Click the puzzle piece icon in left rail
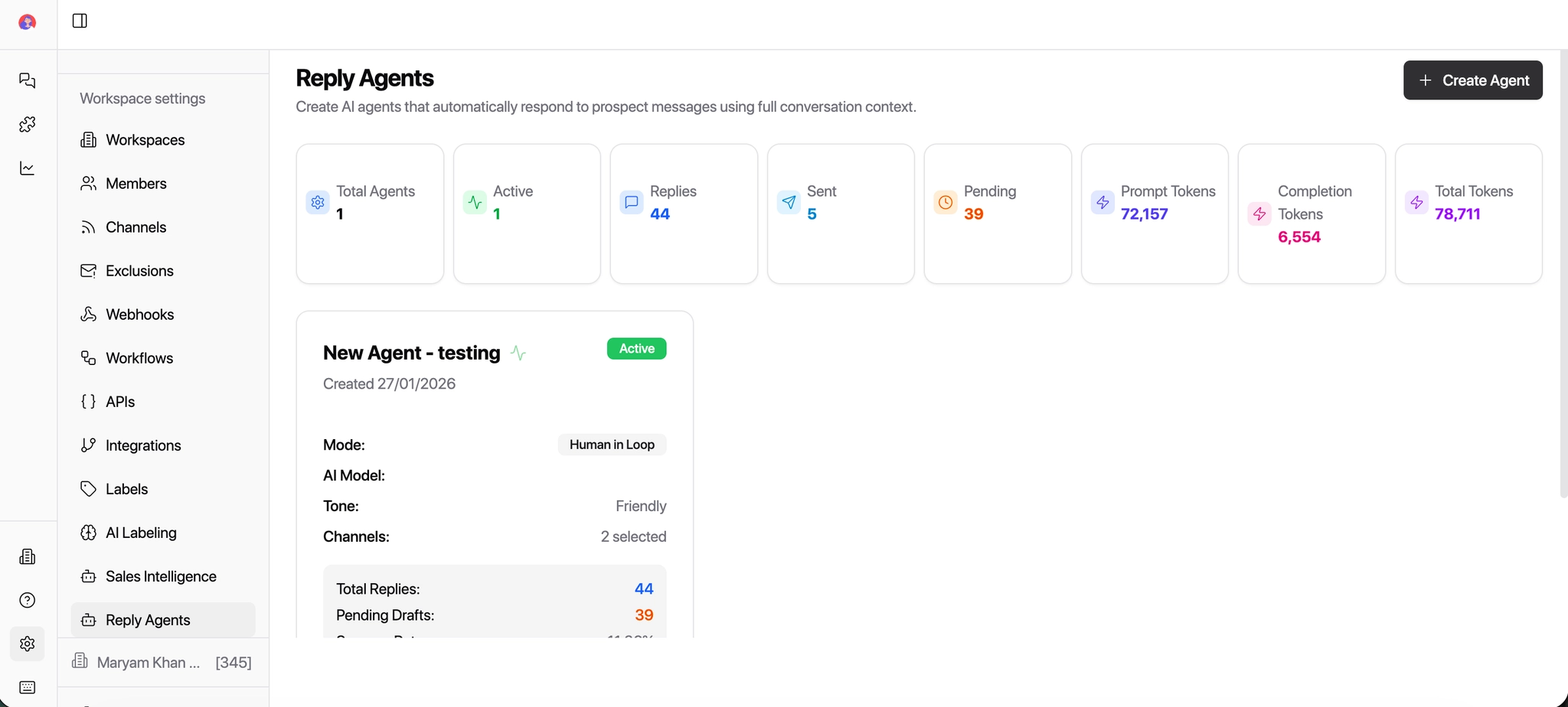The width and height of the screenshot is (1568, 707). [x=28, y=124]
